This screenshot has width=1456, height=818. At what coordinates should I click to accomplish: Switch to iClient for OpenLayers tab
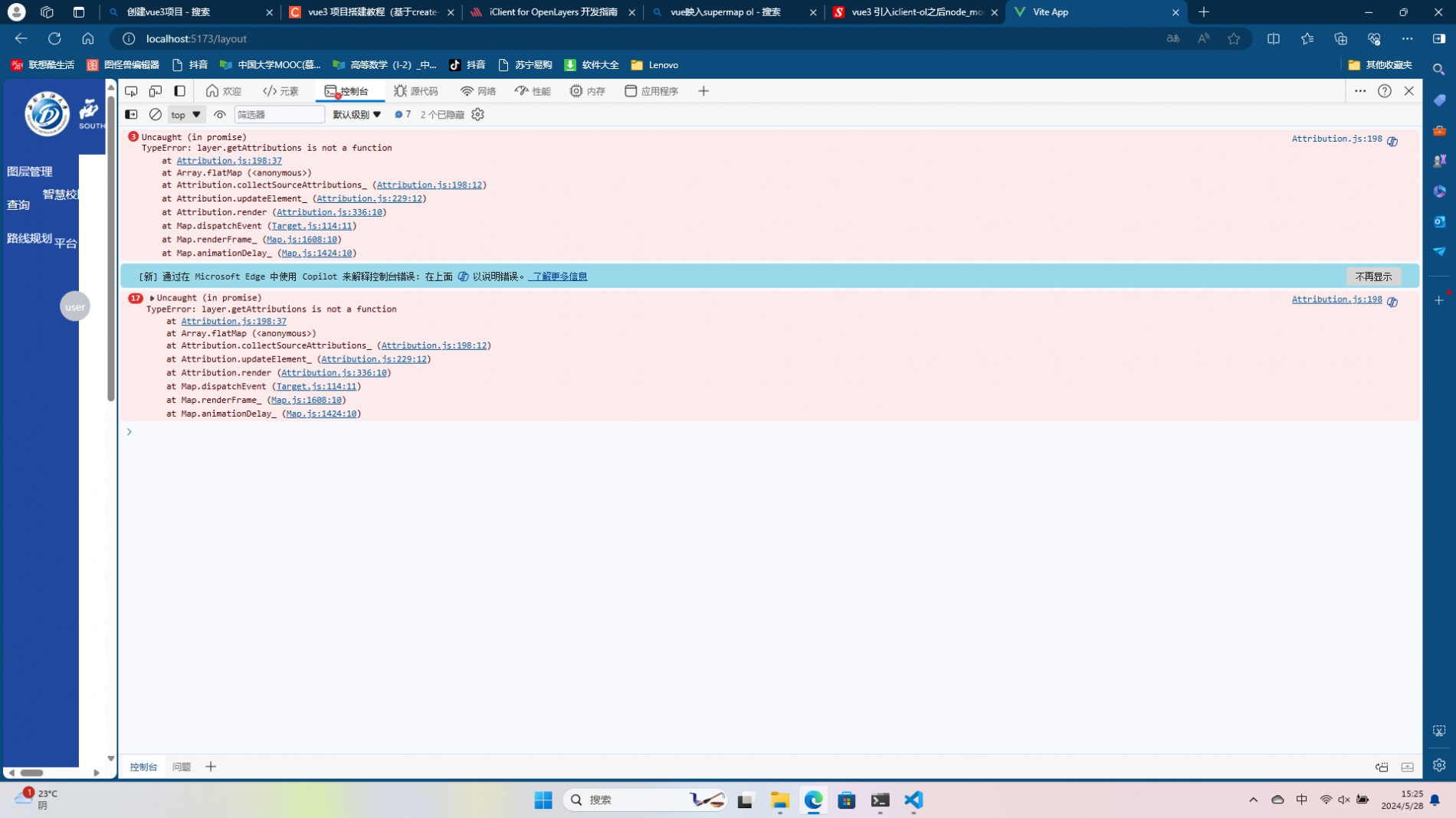(x=553, y=12)
